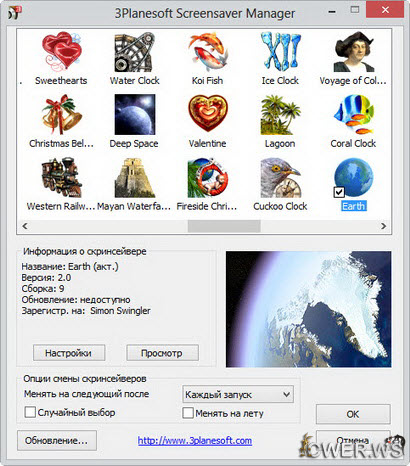
Task: Click the Просмотр preview button
Action: point(162,353)
